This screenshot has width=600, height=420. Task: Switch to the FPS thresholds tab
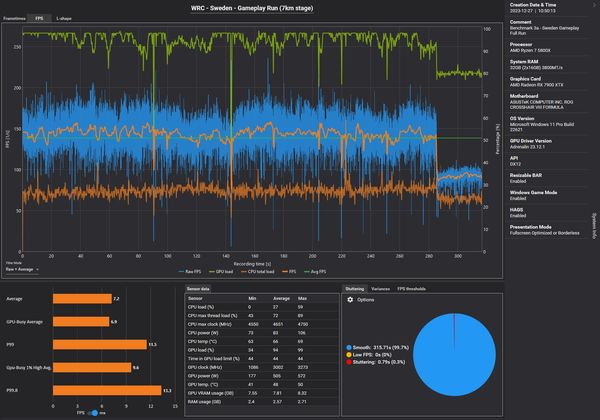[x=414, y=287]
